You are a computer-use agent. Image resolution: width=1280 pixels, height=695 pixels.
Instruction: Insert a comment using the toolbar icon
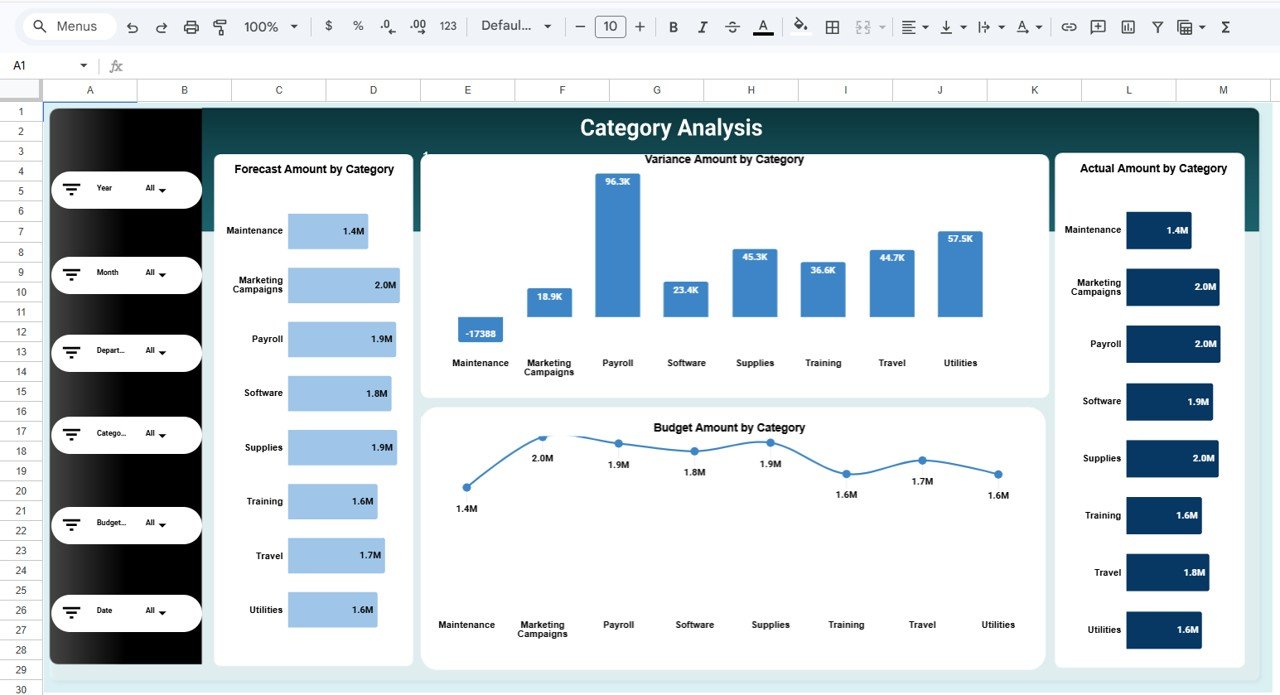click(x=1097, y=26)
